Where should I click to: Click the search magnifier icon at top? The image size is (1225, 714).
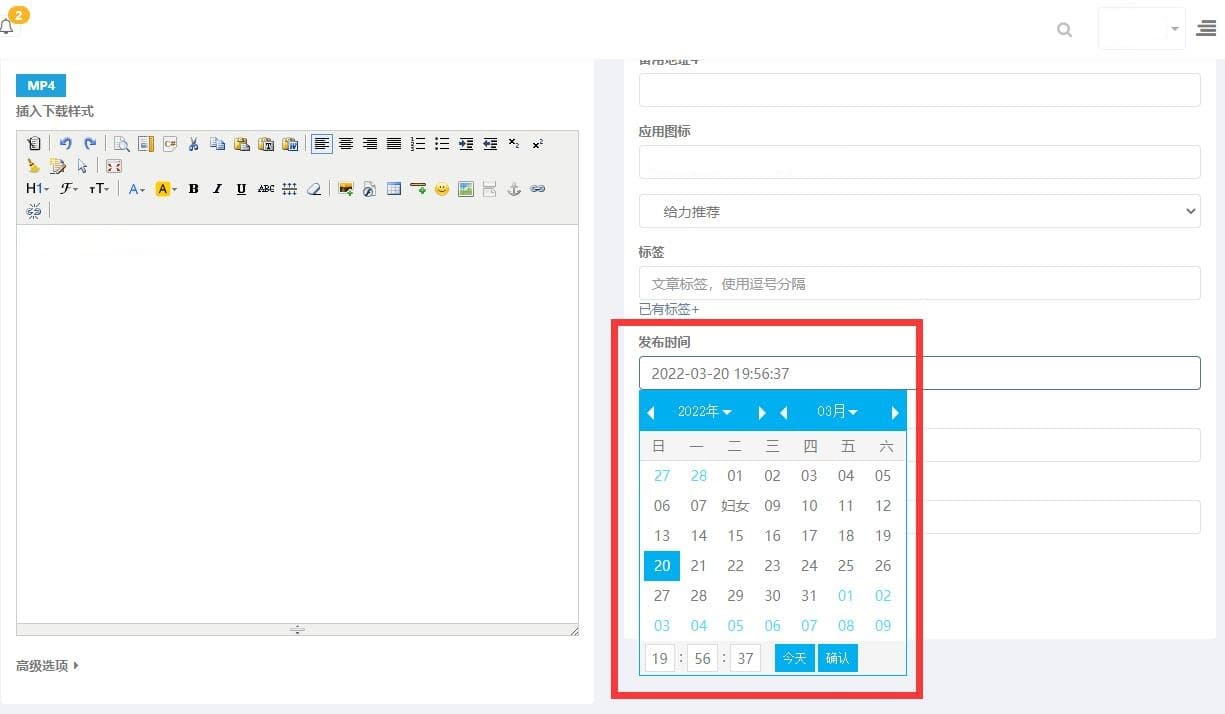pos(1064,30)
